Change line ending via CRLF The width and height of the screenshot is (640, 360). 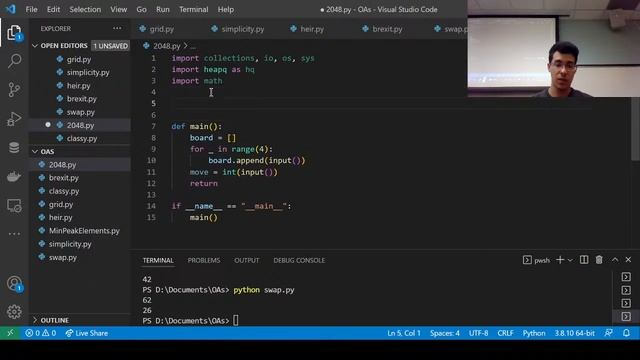505,333
